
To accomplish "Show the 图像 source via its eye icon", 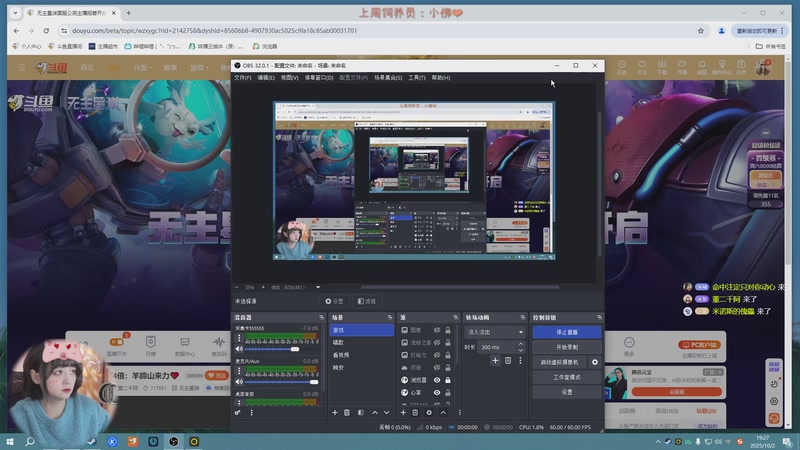I will tap(437, 330).
